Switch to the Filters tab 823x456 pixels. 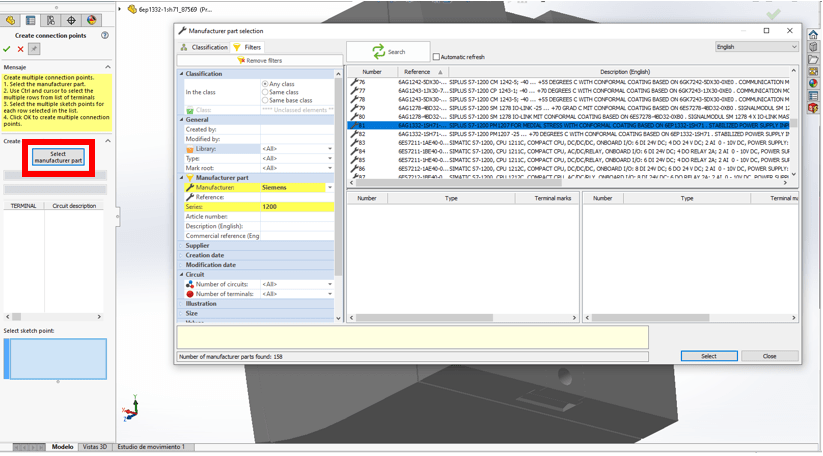pyautogui.click(x=247, y=47)
